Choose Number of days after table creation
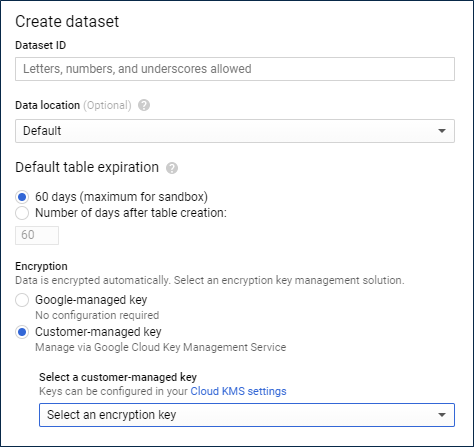This screenshot has height=447, width=474. pos(22,213)
